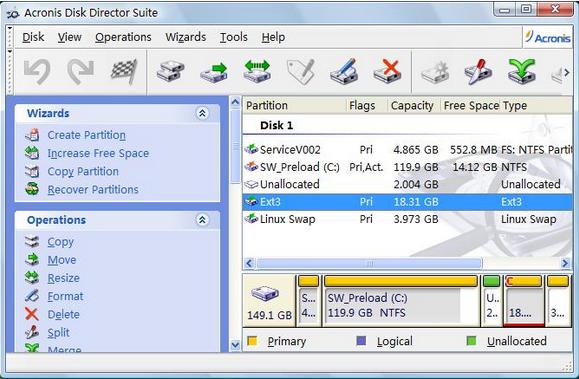This screenshot has height=379, width=579.
Task: Click the Format partition toolbar icon
Action: pyautogui.click(x=345, y=71)
